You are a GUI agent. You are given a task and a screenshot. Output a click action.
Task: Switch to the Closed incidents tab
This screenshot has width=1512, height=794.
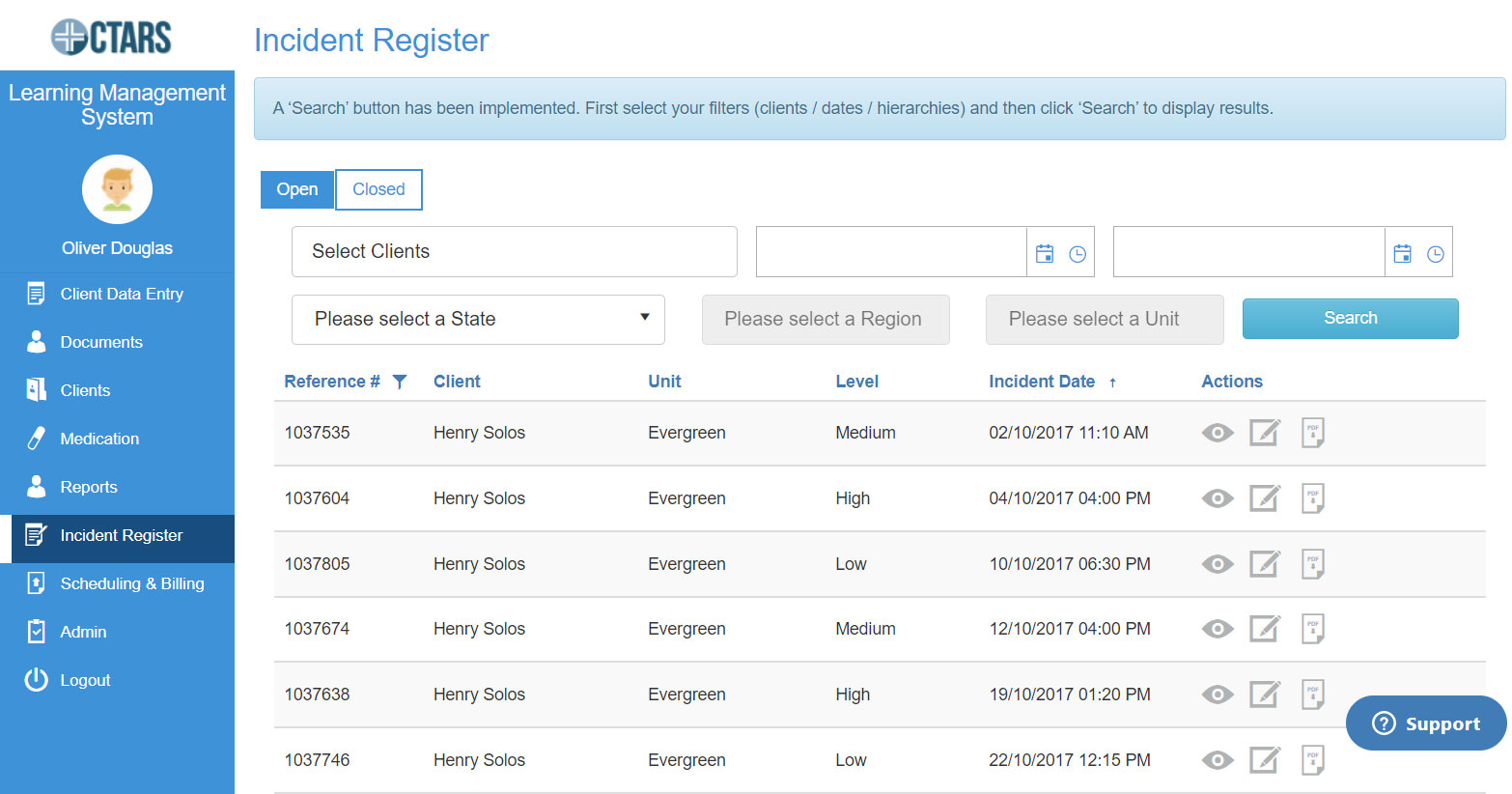click(x=378, y=189)
